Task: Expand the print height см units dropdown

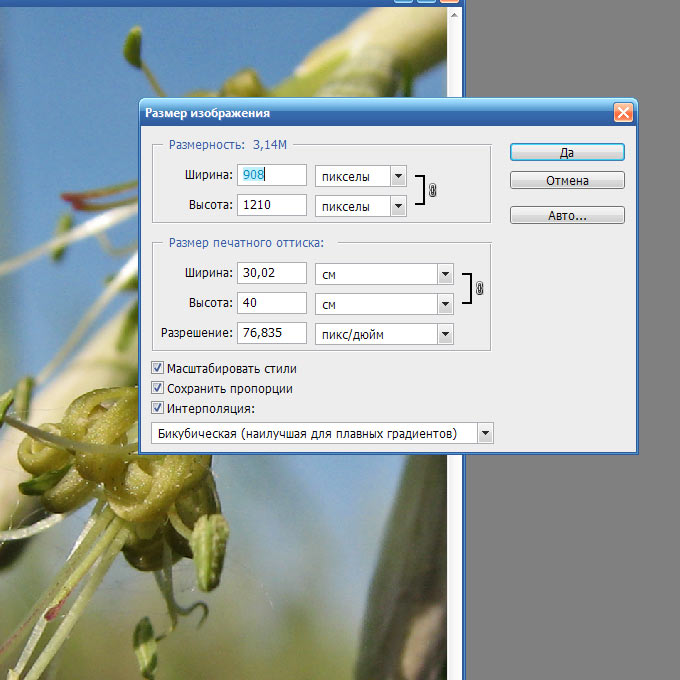Action: (x=446, y=303)
